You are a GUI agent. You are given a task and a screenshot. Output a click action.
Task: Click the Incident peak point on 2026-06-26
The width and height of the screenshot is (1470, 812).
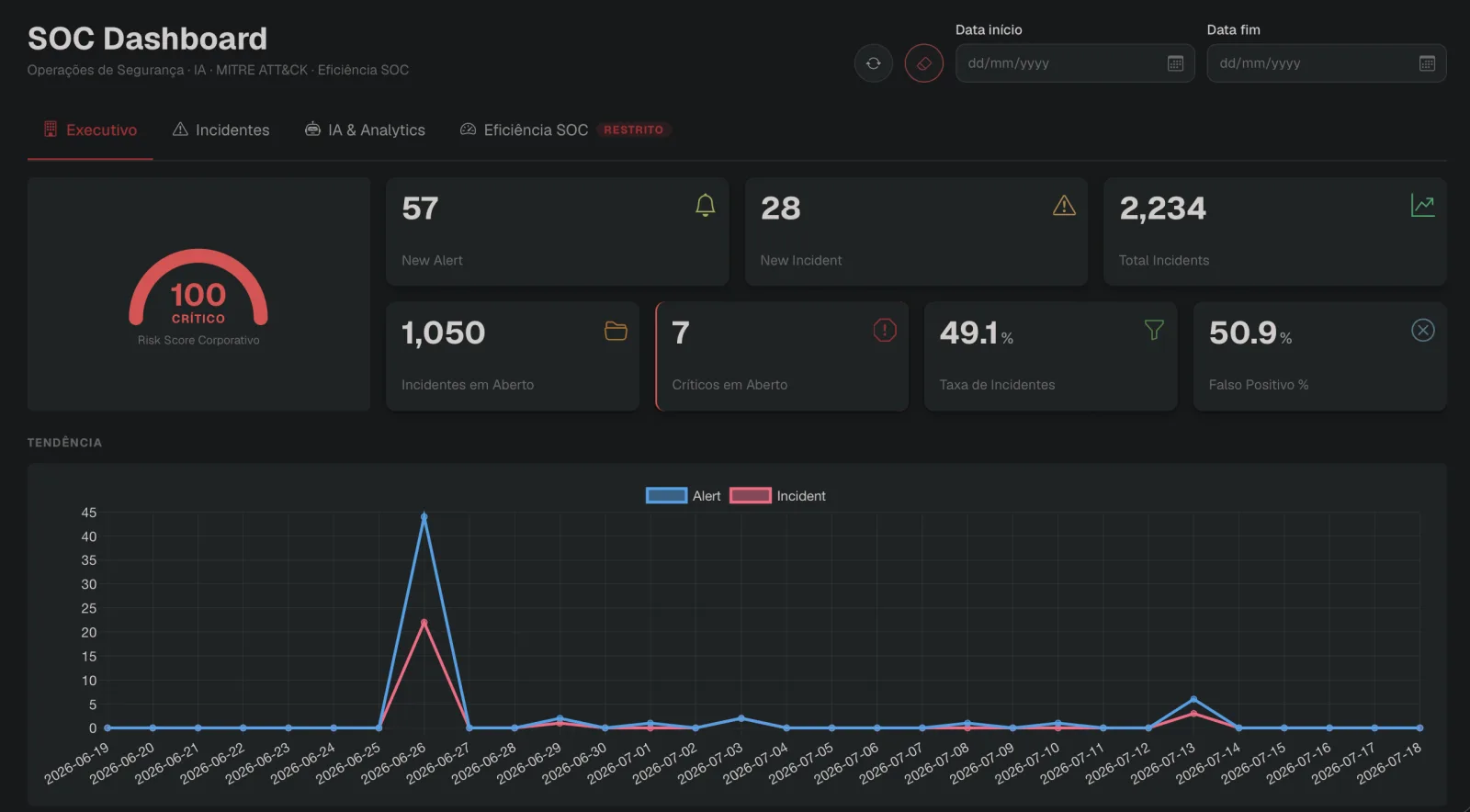coord(424,623)
